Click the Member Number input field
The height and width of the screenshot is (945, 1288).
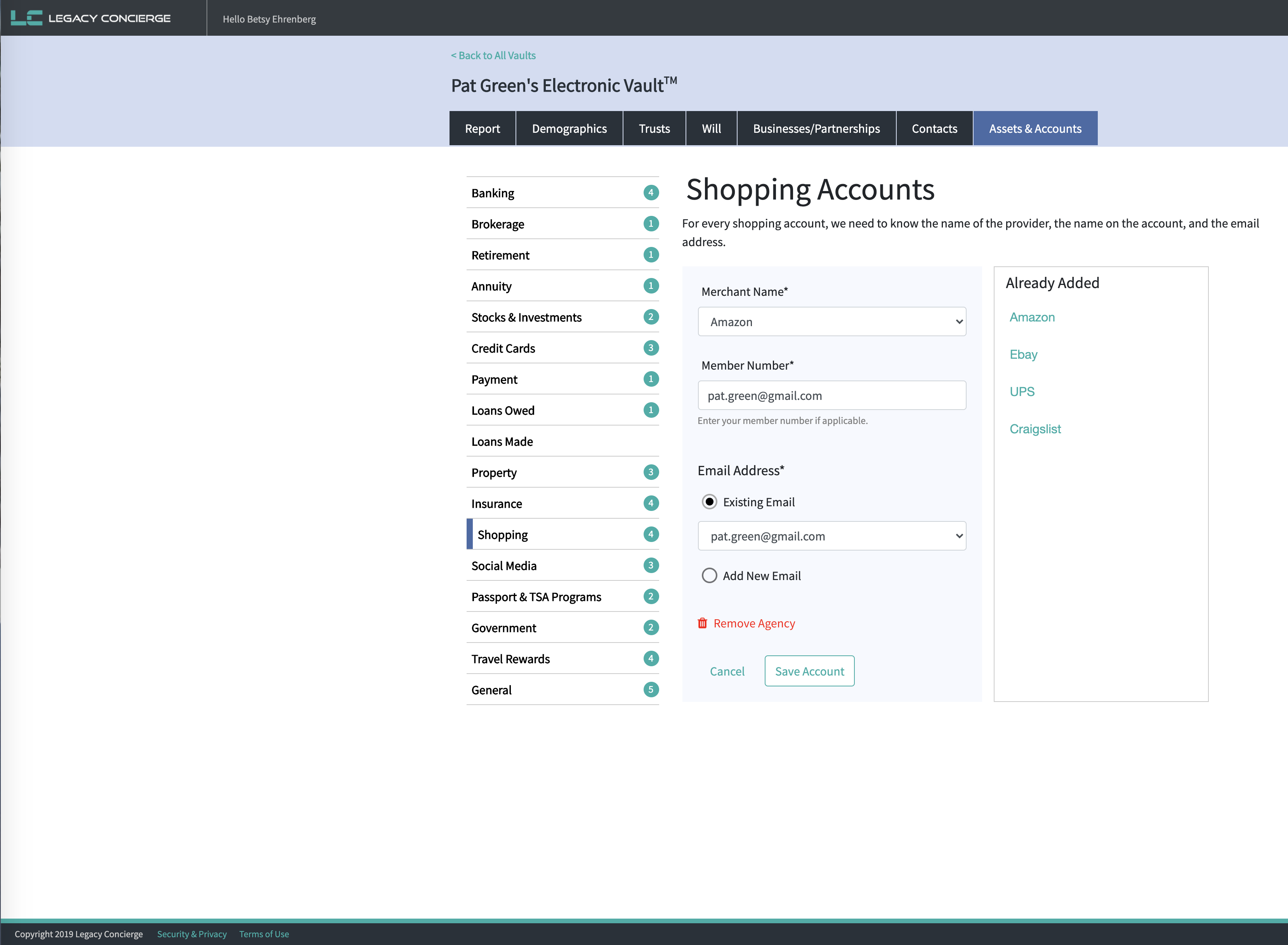point(831,395)
